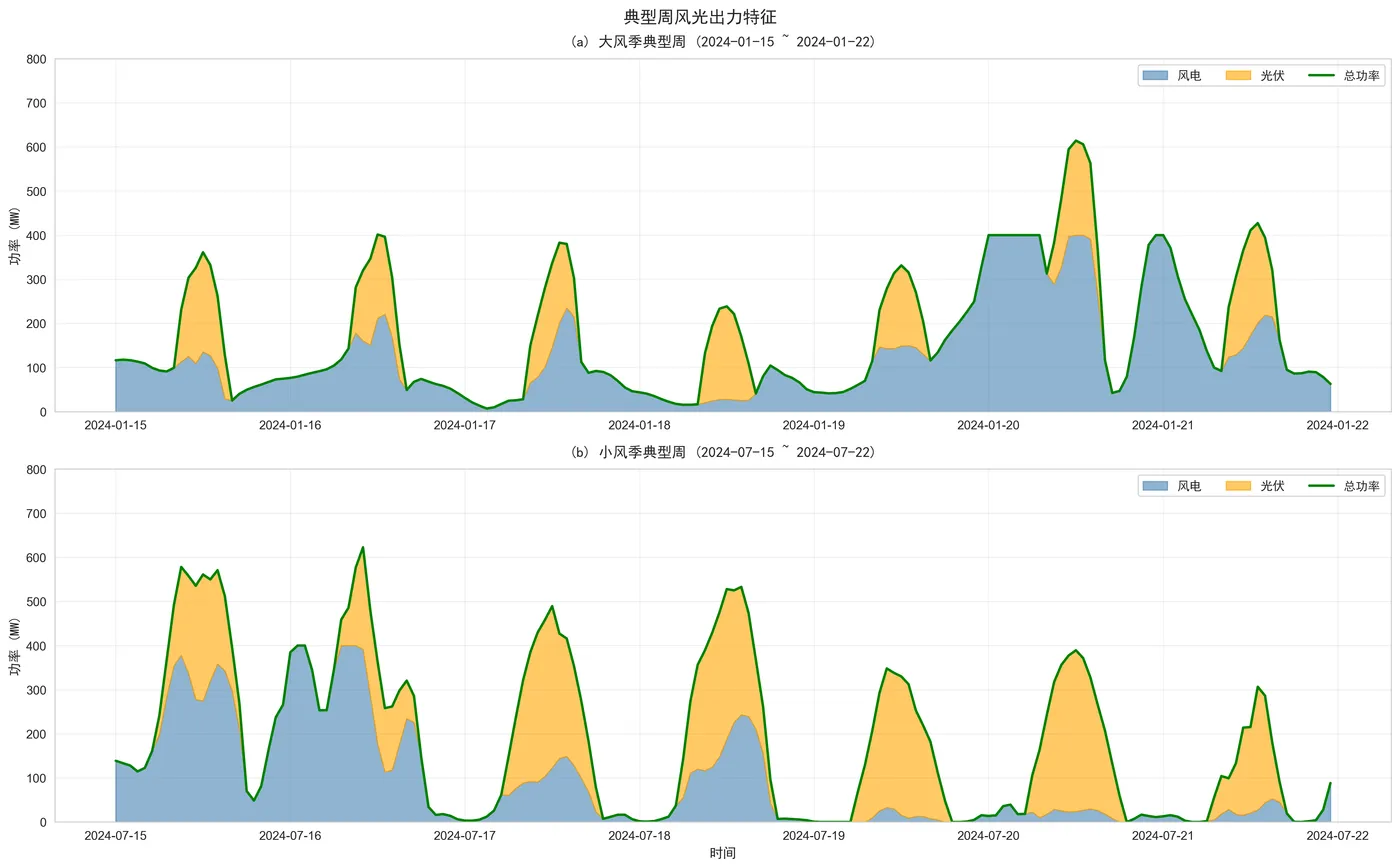This screenshot has width=1400, height=868.
Task: Click the 2024-07-15 date tick label
Action: (116, 835)
